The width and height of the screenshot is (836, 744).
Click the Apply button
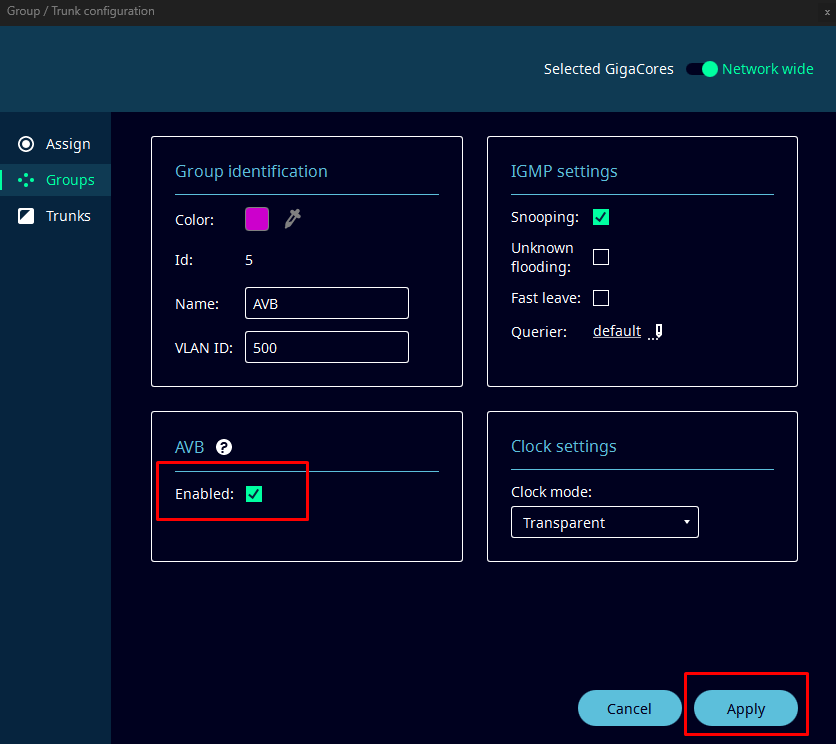coord(745,709)
